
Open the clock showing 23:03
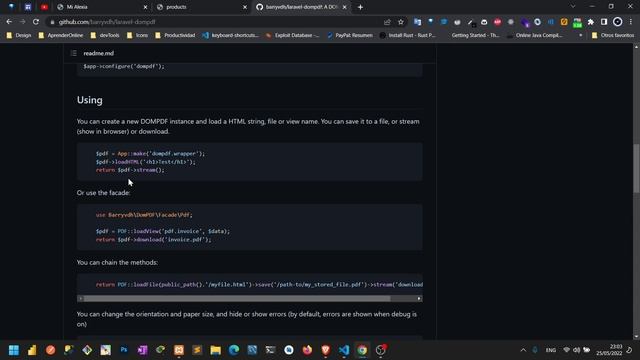[609, 350]
